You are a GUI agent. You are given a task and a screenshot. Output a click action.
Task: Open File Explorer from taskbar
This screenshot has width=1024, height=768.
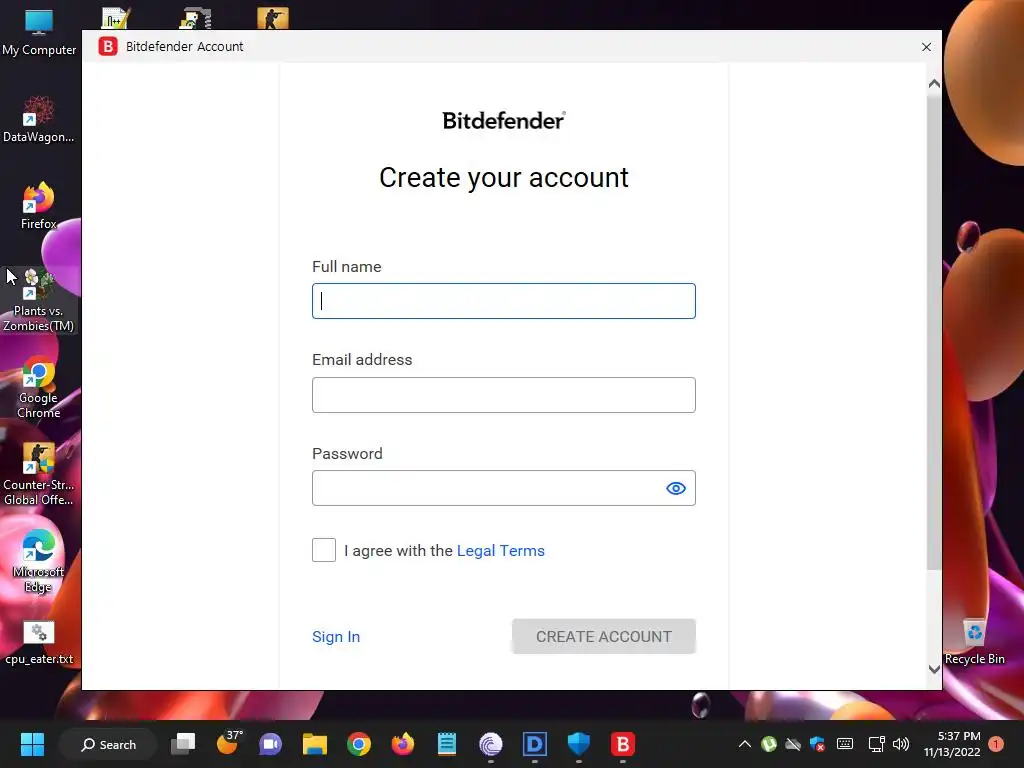tap(315, 744)
